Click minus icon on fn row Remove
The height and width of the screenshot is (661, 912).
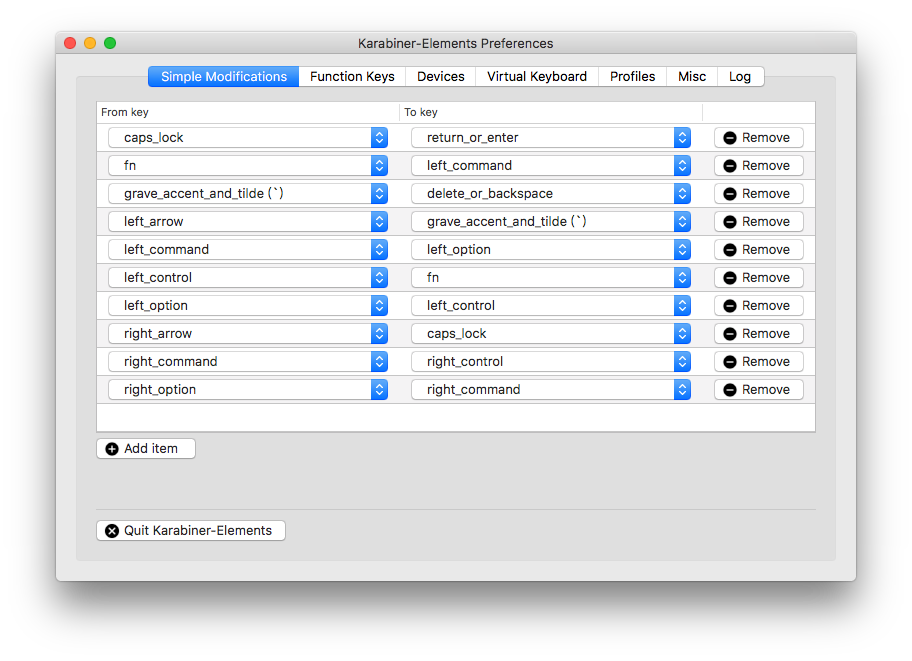730,166
